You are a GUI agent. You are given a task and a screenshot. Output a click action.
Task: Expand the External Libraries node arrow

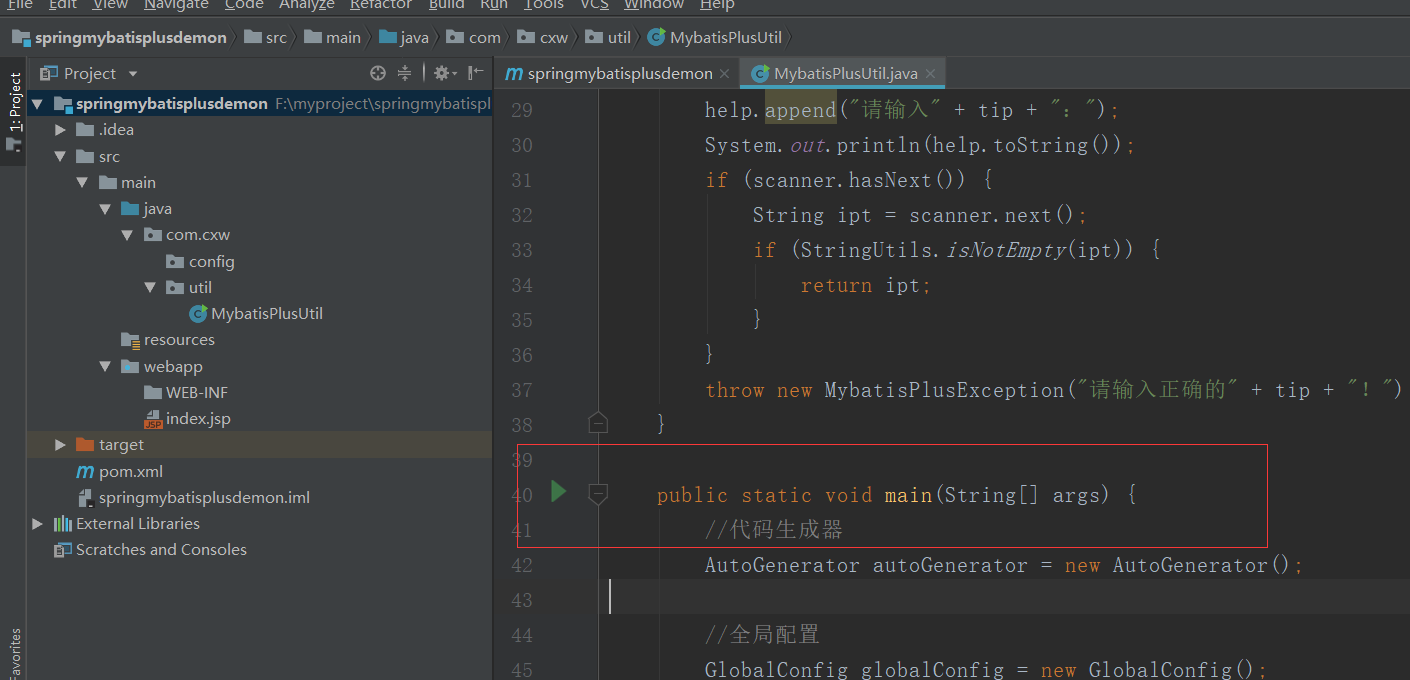pyautogui.click(x=38, y=524)
